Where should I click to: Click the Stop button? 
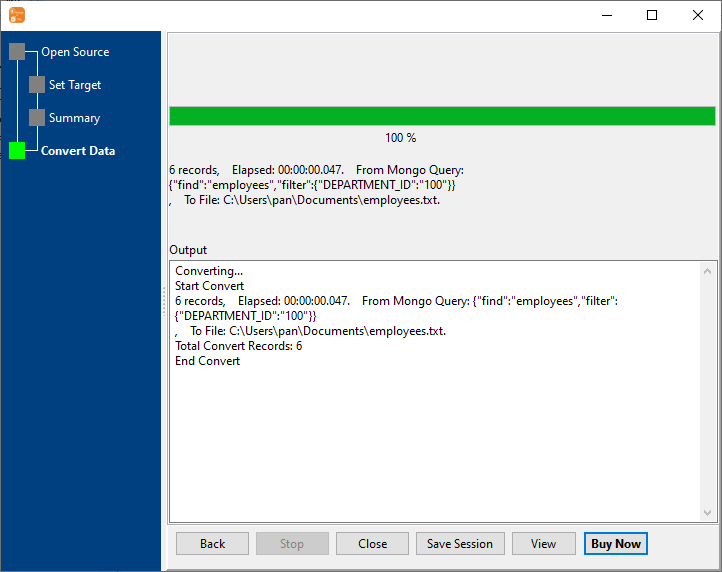point(292,544)
